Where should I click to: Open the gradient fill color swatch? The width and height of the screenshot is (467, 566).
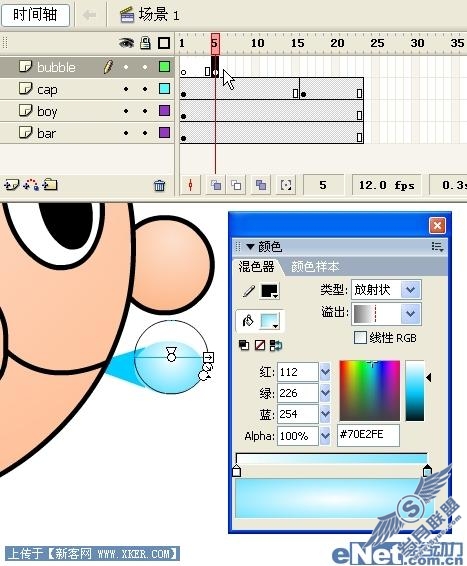click(270, 321)
